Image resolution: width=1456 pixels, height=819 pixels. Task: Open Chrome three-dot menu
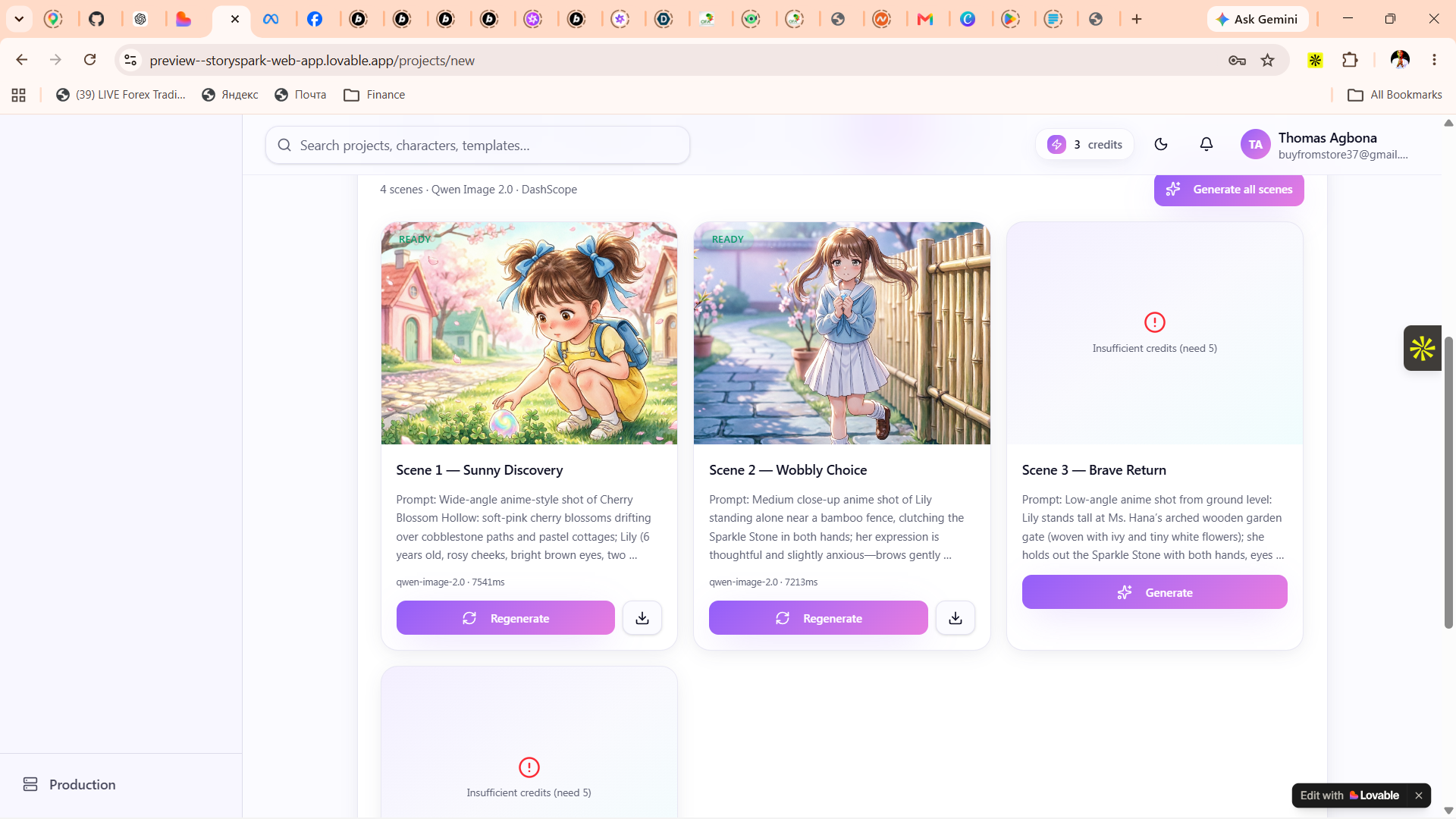1434,60
